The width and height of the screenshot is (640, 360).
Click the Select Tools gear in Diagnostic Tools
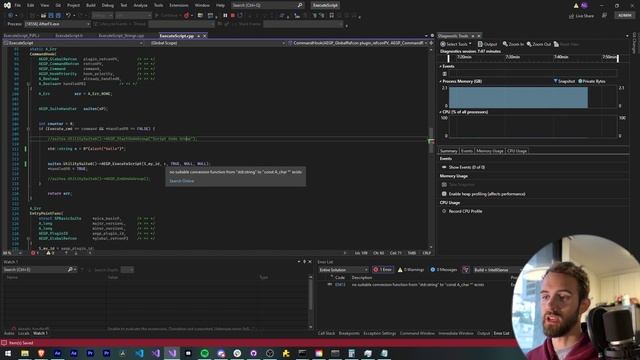click(443, 44)
